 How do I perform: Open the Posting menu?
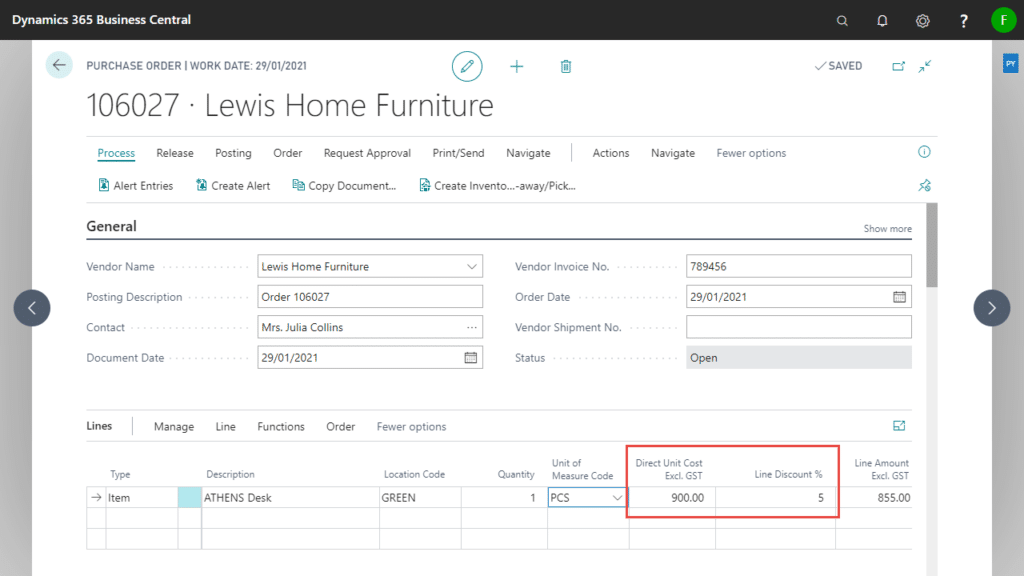click(233, 153)
